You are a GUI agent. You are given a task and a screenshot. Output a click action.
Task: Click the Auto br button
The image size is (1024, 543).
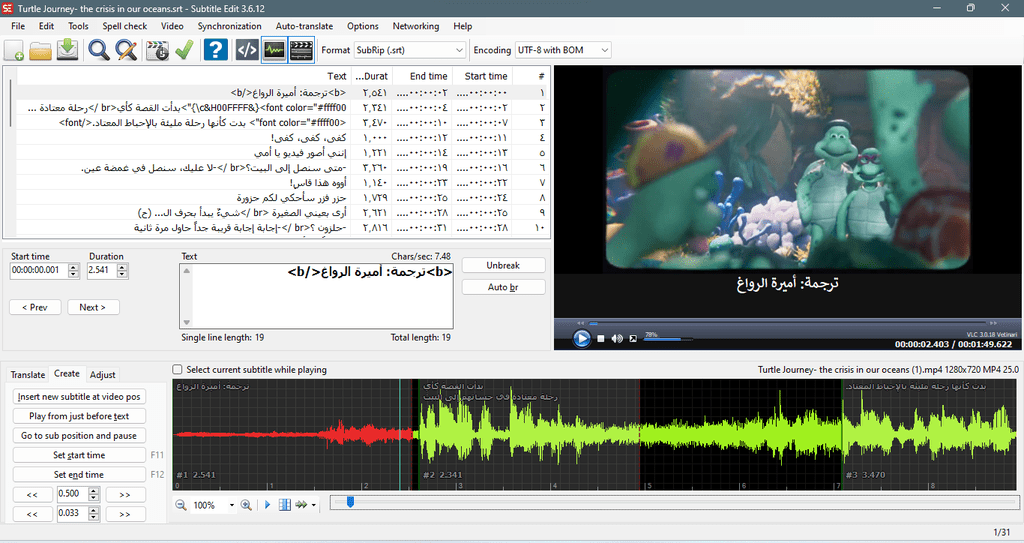pyautogui.click(x=503, y=287)
